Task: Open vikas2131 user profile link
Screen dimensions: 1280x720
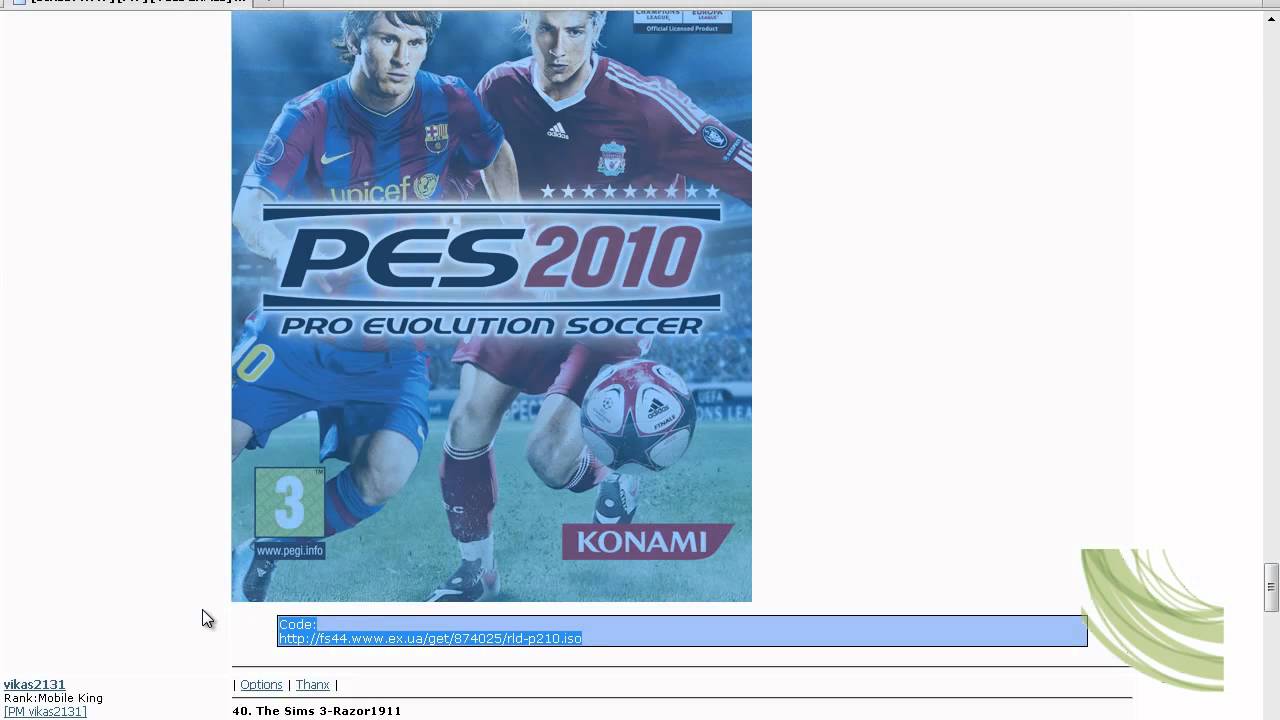Action: (x=34, y=685)
